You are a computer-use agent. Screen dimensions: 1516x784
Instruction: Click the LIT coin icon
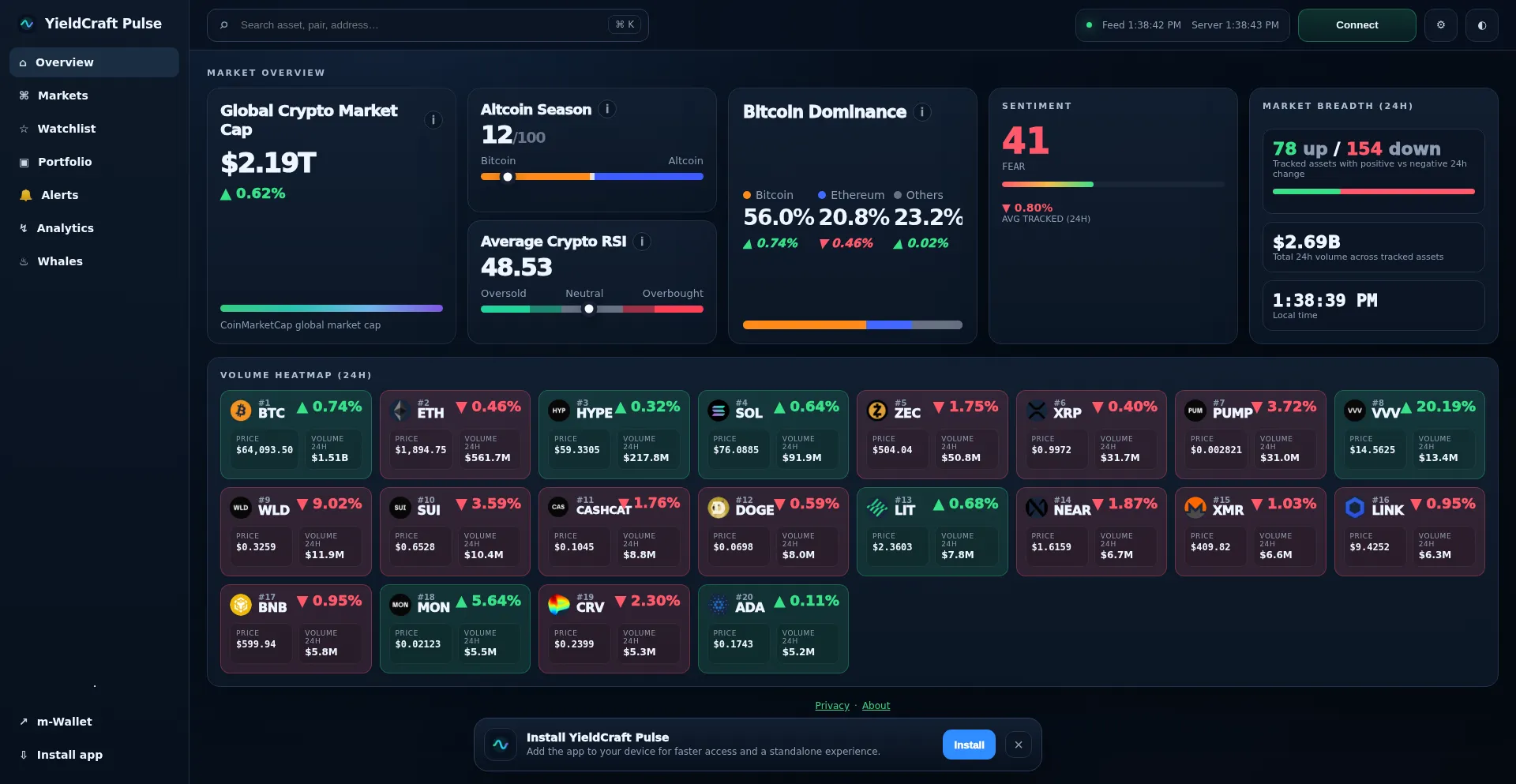pyautogui.click(x=877, y=507)
